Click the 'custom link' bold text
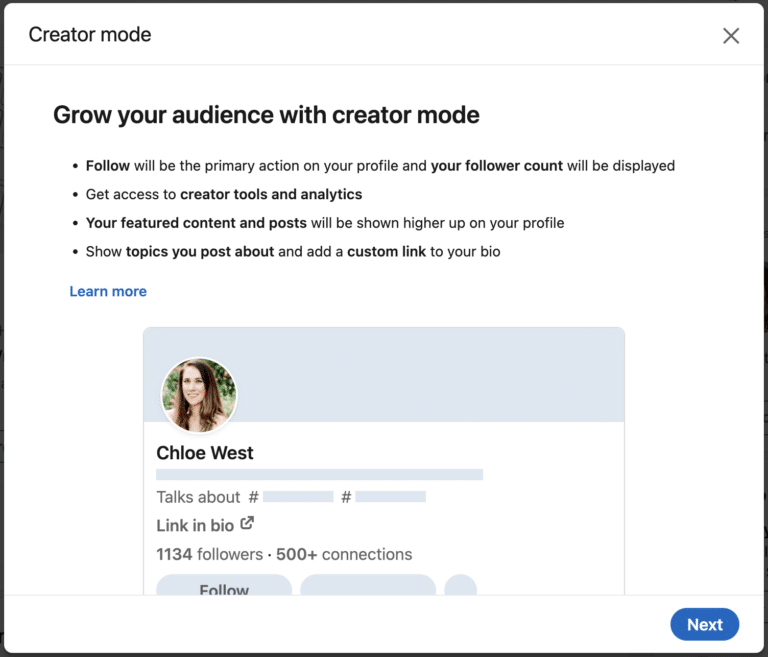 coord(386,251)
